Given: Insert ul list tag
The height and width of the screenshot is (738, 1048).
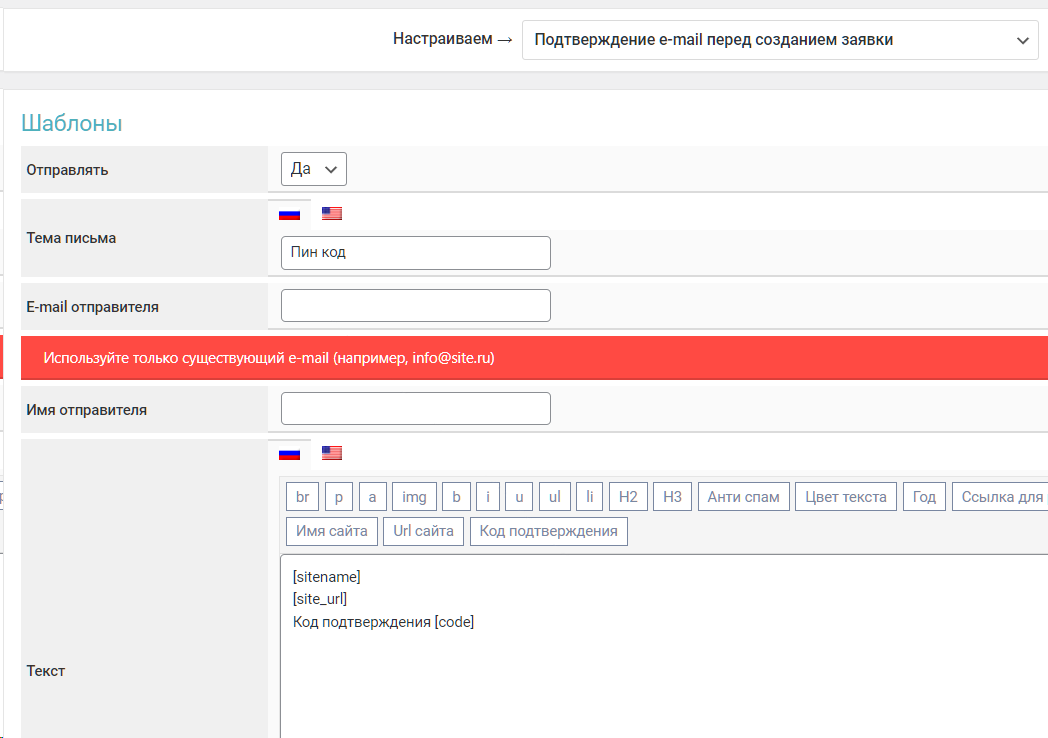Looking at the screenshot, I should coord(554,497).
